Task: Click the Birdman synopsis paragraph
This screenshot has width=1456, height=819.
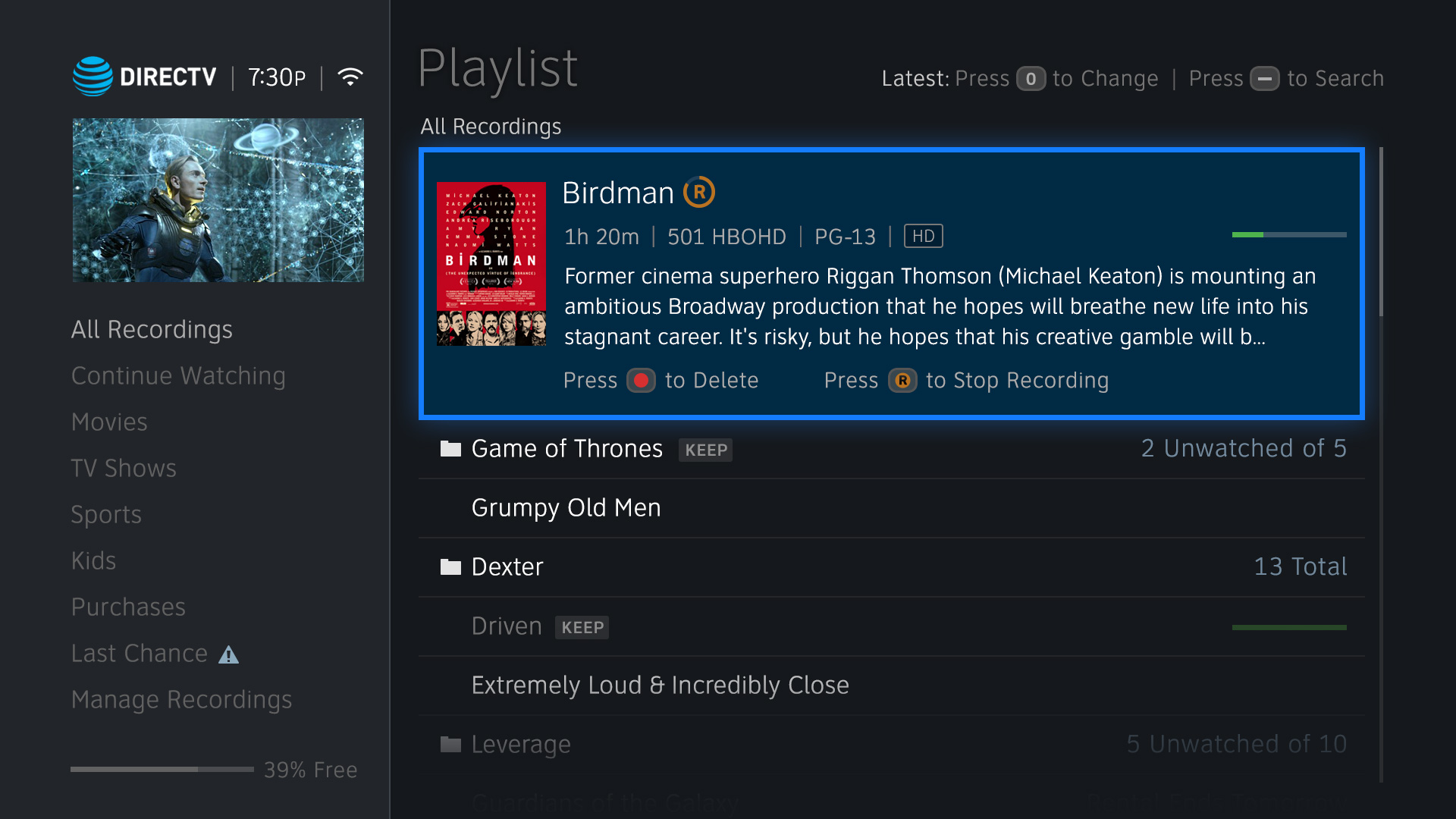Action: (940, 306)
